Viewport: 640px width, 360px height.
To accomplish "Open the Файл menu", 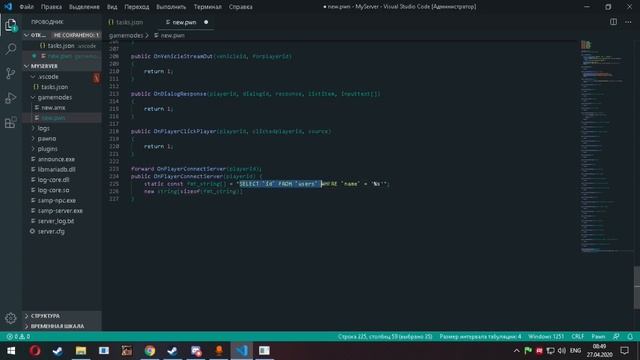I will click(27, 7).
